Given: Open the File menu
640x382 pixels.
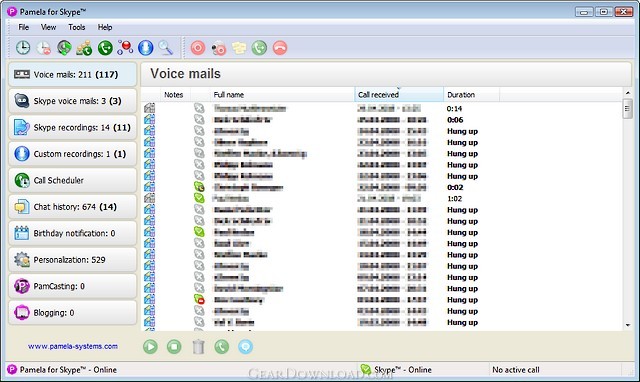Looking at the screenshot, I should [x=24, y=27].
